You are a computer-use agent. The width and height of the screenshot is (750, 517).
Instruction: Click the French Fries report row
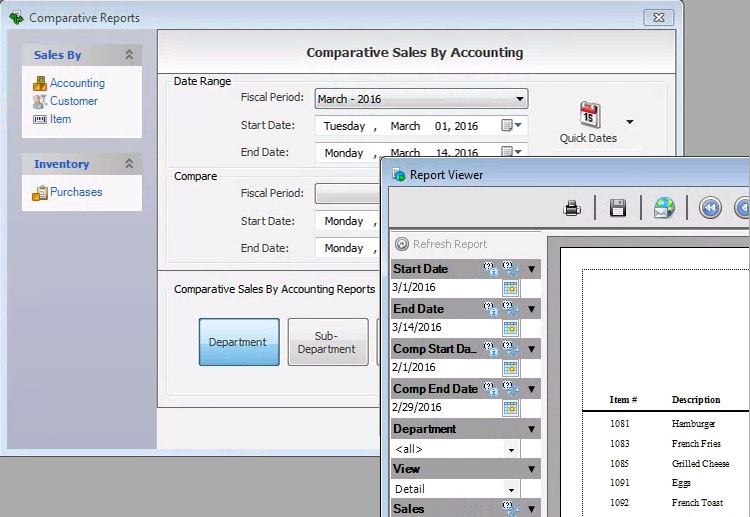coord(666,444)
